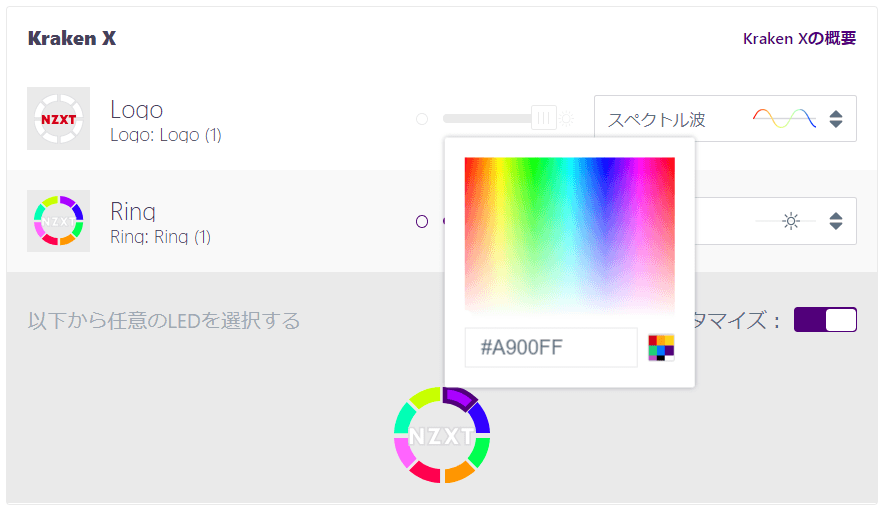Click the Ring minimum brightness circle
The image size is (884, 515).
click(422, 222)
